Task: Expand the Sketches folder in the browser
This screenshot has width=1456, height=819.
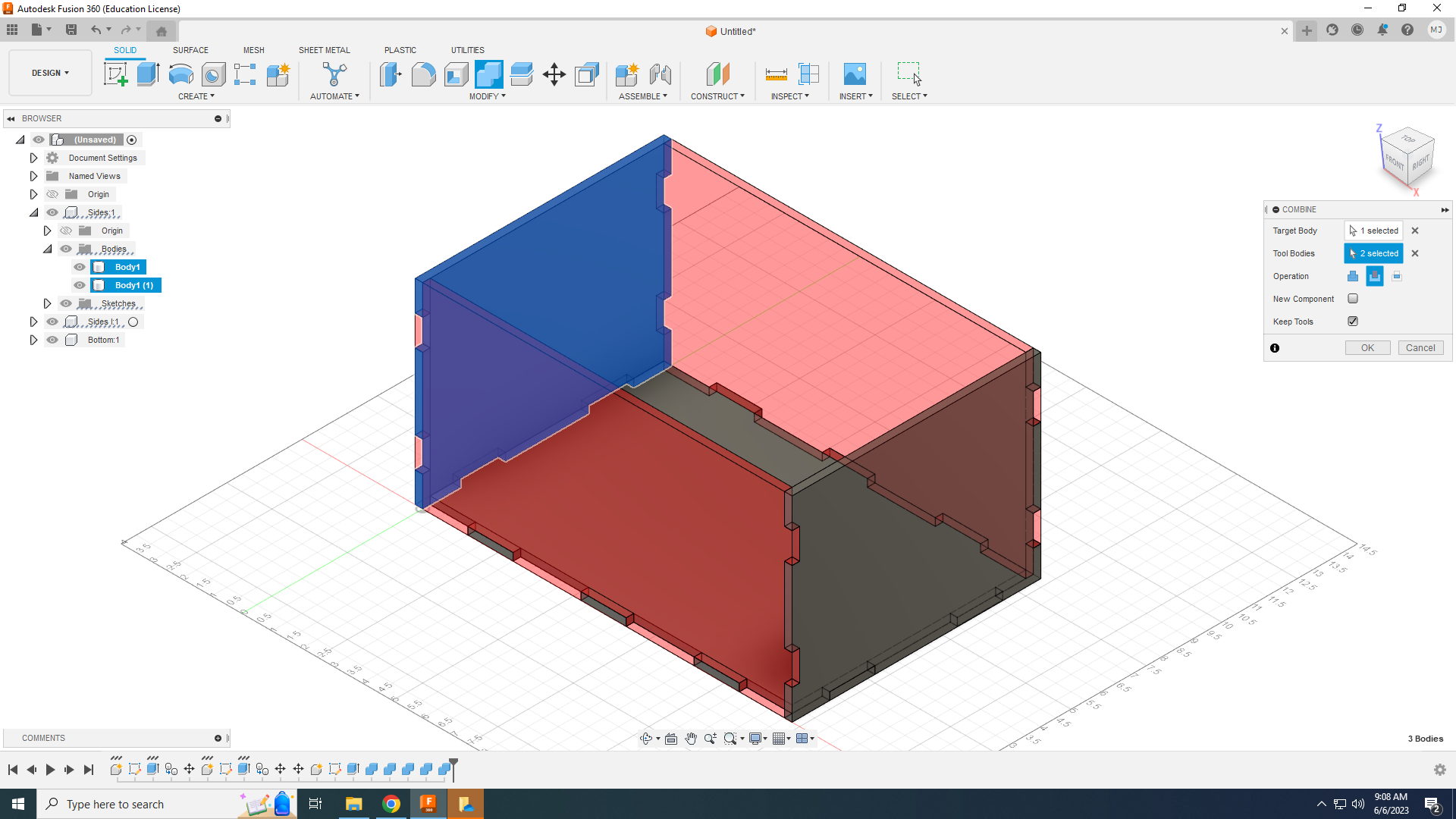Action: pyautogui.click(x=47, y=303)
